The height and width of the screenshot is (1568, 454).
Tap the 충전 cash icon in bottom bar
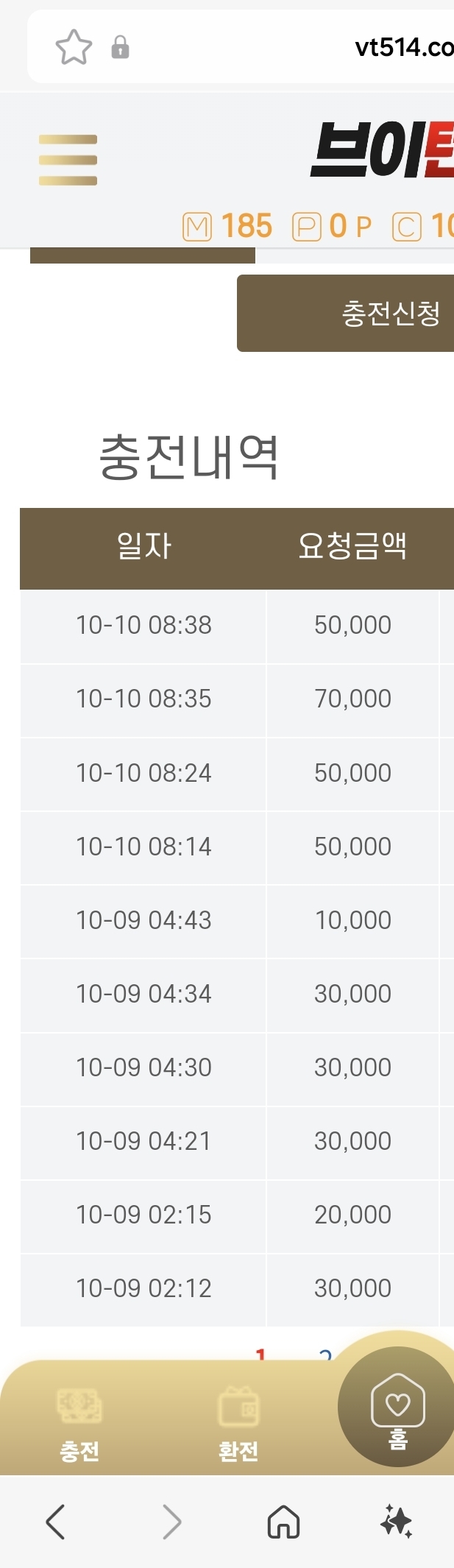(79, 1408)
